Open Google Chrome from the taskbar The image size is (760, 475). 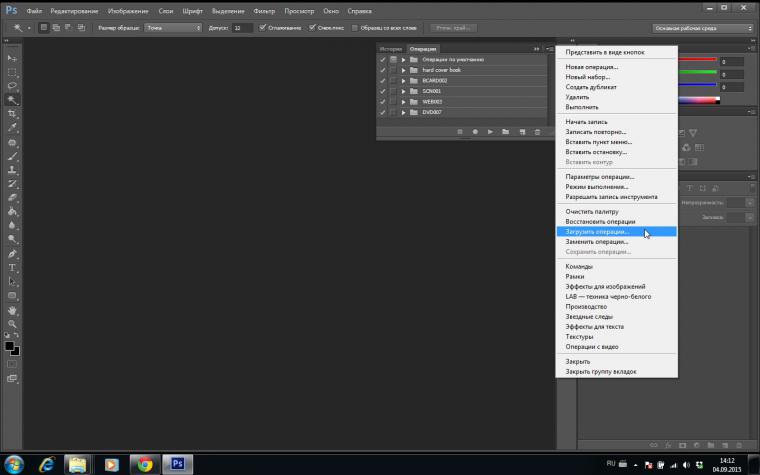click(x=144, y=464)
